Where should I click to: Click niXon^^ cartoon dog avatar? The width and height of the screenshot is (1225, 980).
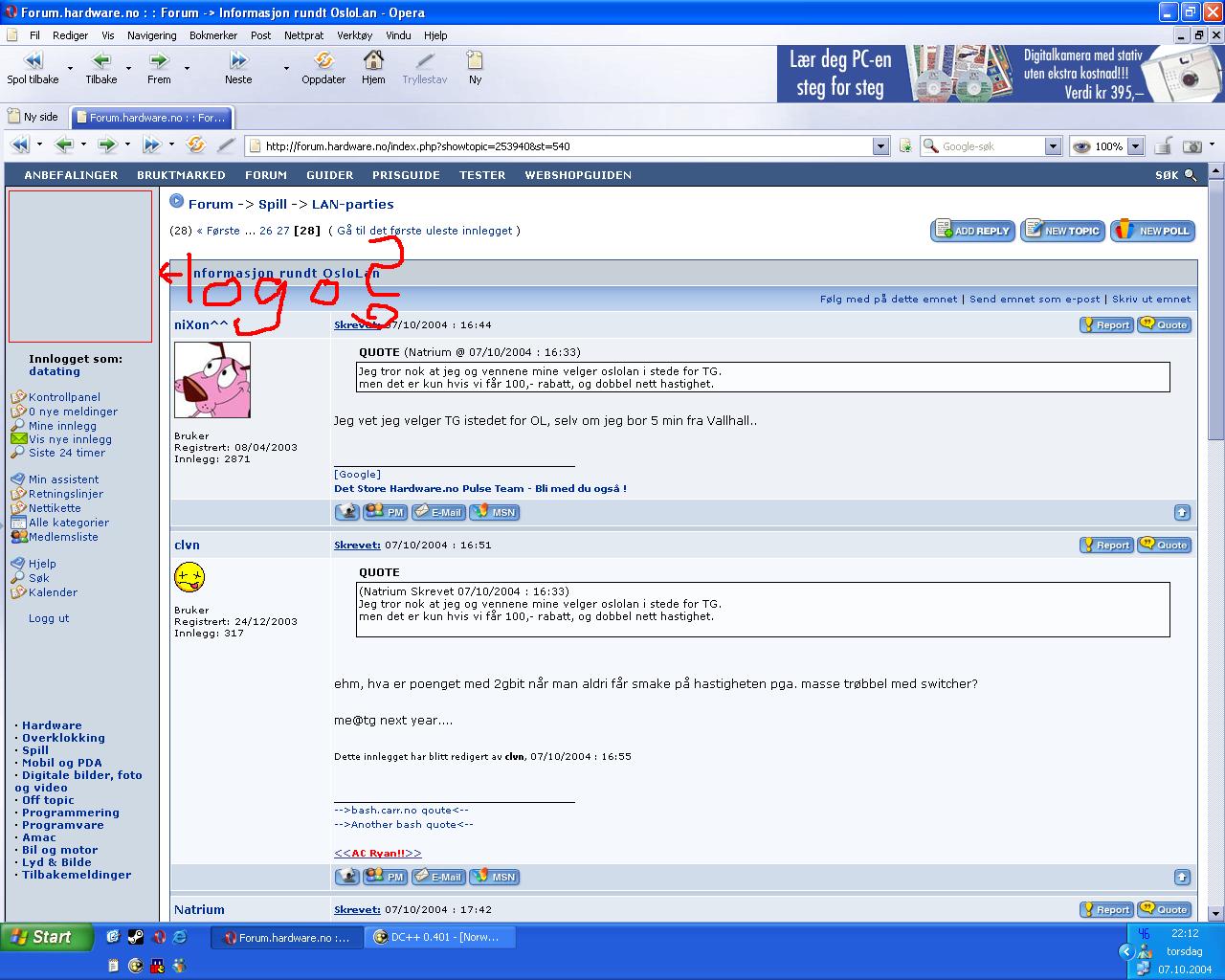click(x=212, y=380)
